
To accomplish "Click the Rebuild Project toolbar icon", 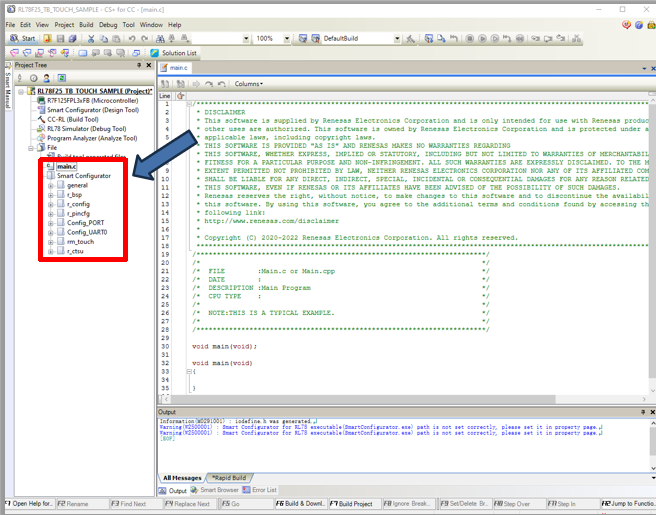I will (x=315, y=38).
